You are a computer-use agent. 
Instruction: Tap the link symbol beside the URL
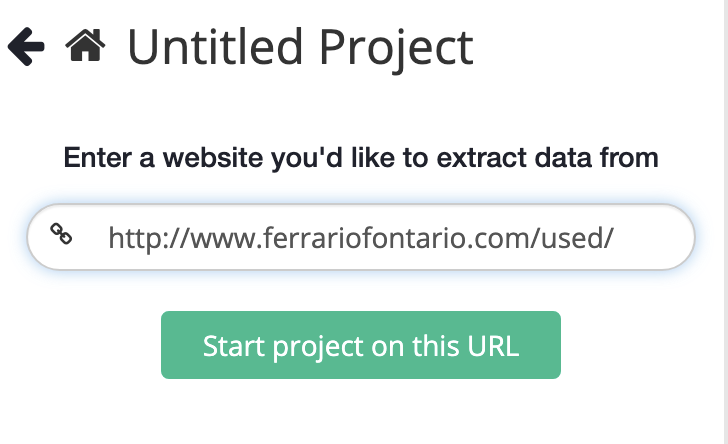pyautogui.click(x=61, y=236)
